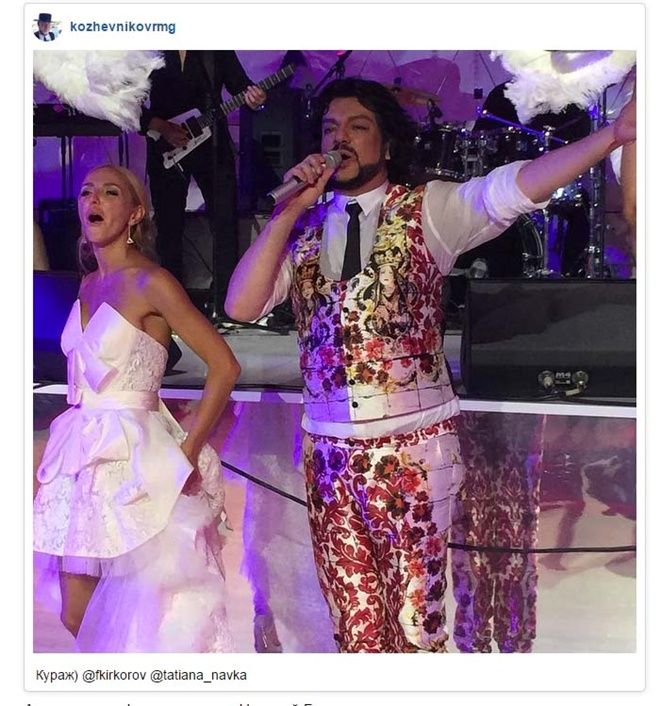Open the @tatiana_navka mention in caption
The height and width of the screenshot is (706, 660).
(198, 675)
